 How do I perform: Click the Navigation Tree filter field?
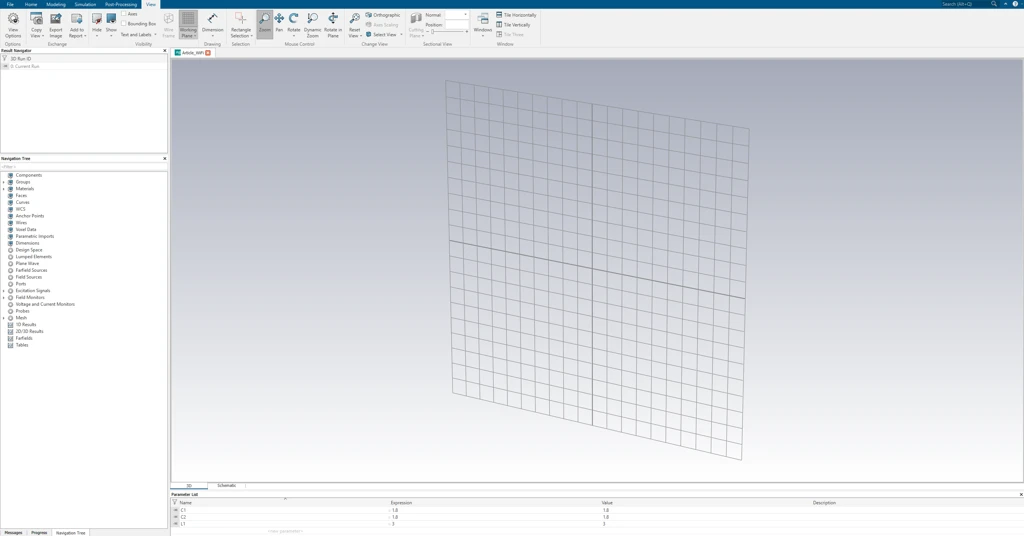84,167
